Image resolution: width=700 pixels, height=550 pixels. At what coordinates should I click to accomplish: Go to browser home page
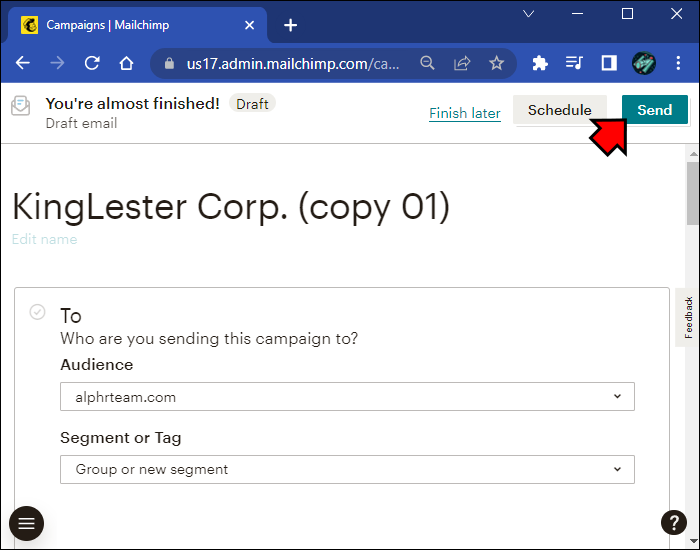tap(126, 63)
